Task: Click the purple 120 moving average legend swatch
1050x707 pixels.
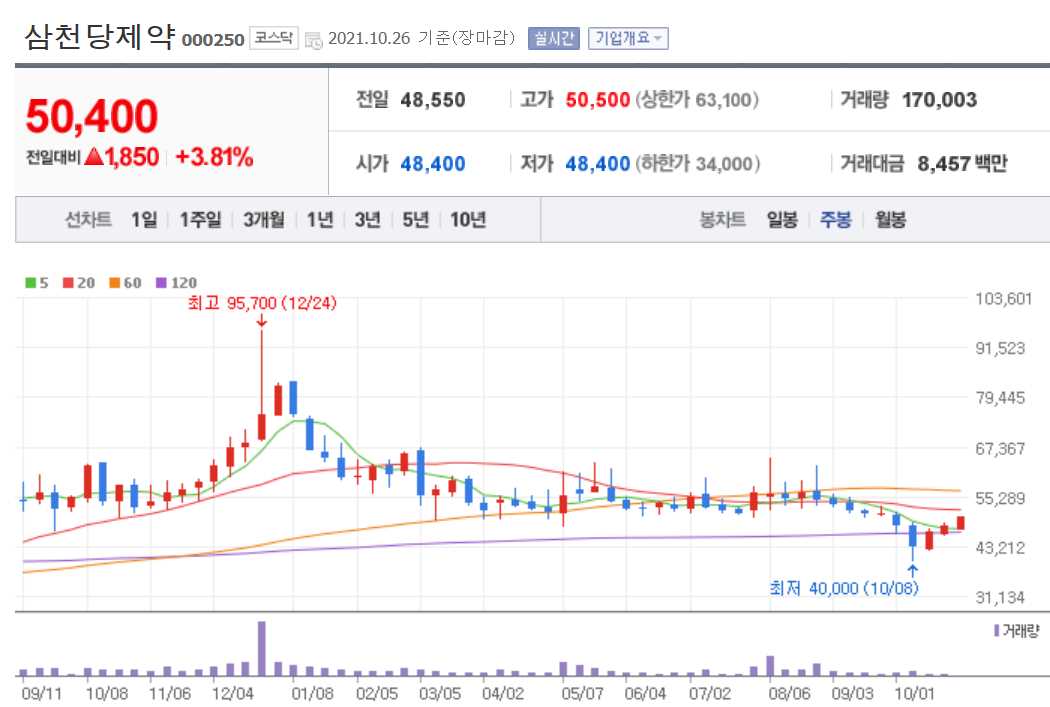Action: (161, 283)
